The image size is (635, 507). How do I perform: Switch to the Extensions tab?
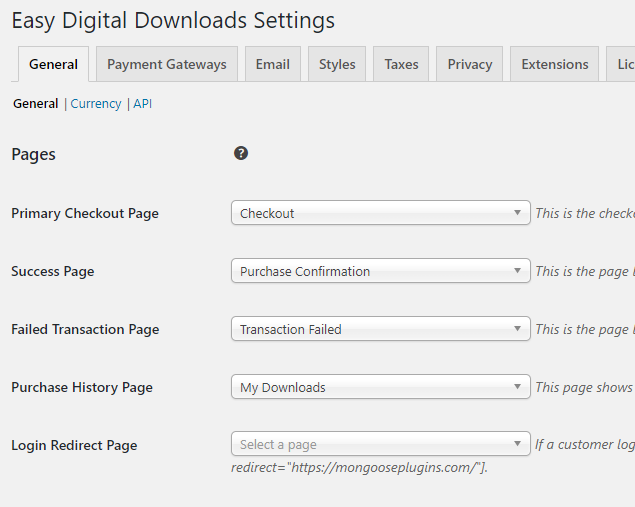pos(554,64)
